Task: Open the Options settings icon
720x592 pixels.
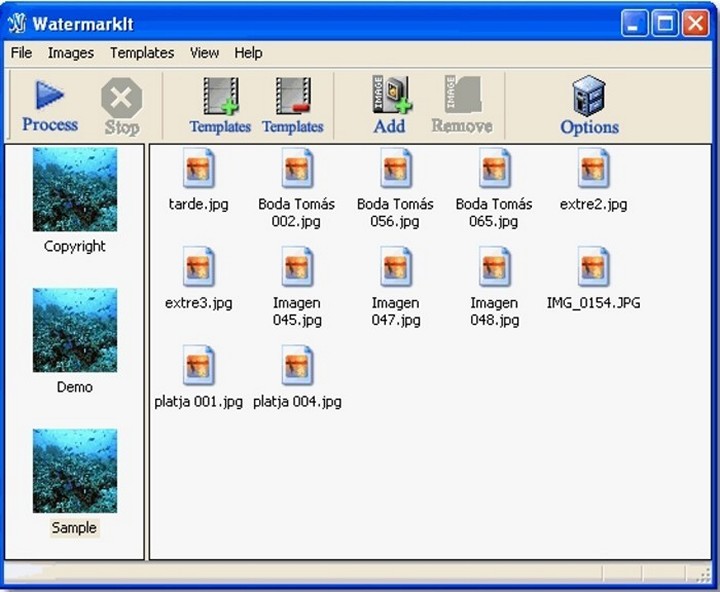Action: click(x=589, y=96)
